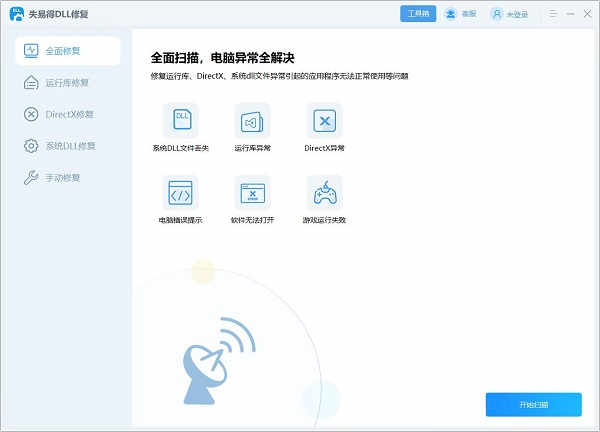Click the 游戏运行失败 label
Image resolution: width=600 pixels, height=432 pixels.
click(x=324, y=220)
